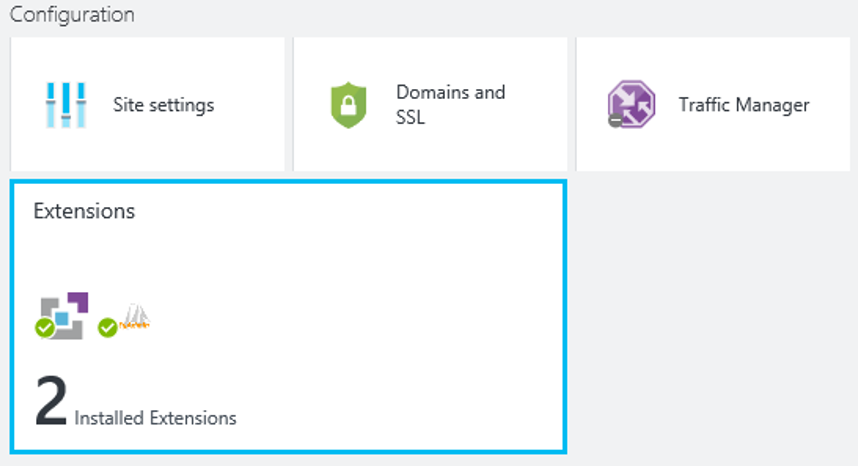Click the extension icon with orange text
858x466 pixels.
click(136, 318)
